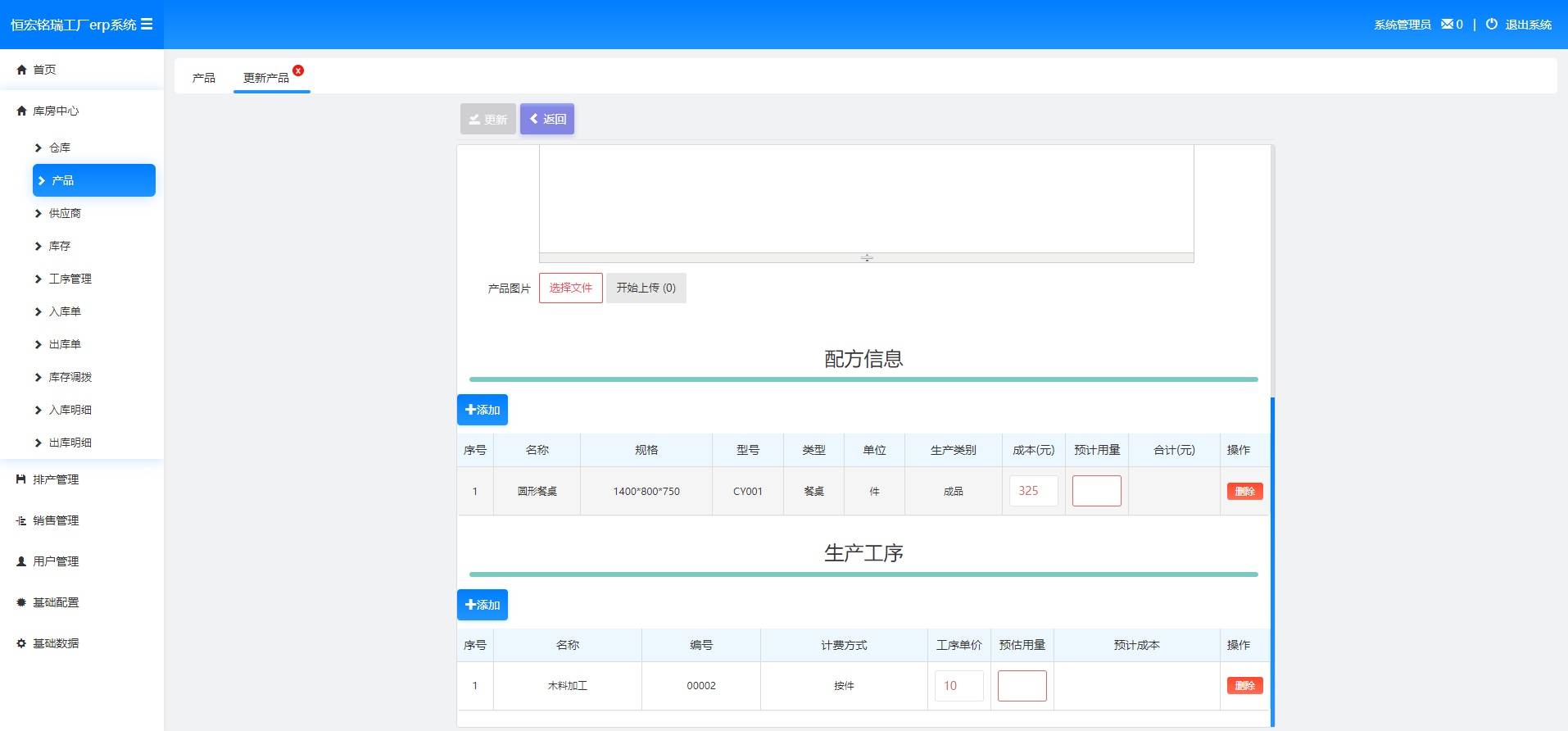The image size is (1568, 731).
Task: Switch to the 产品 tab
Action: pos(203,78)
